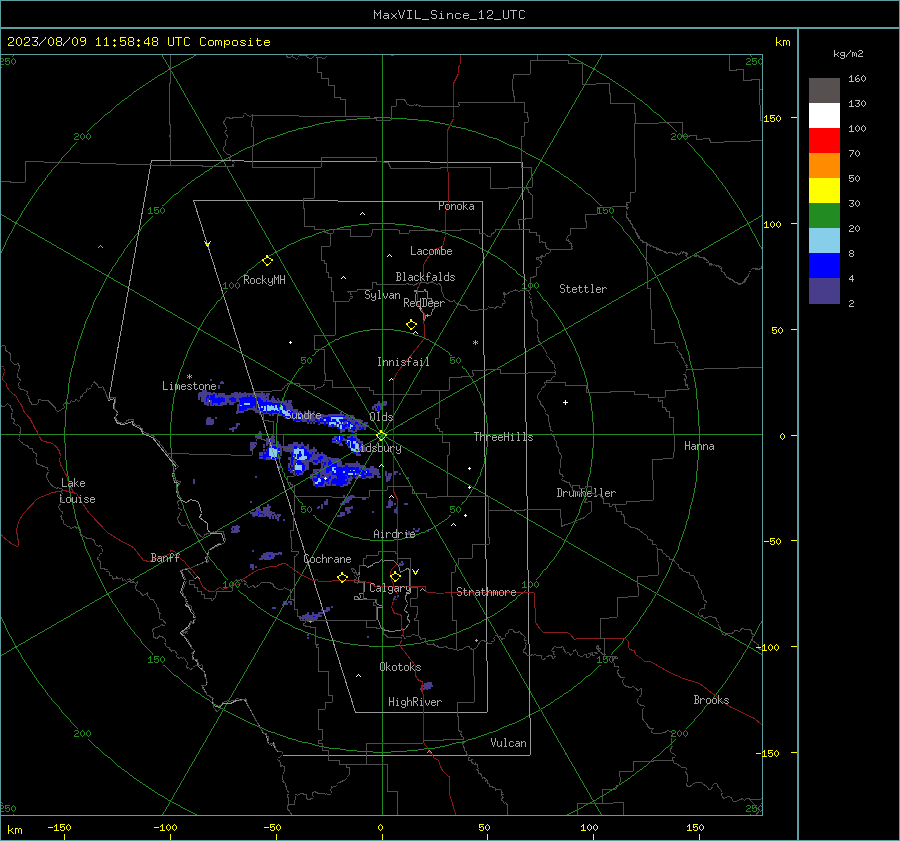
Task: Click the blue VIL echo cluster southwest of Didsbury
Action: click(x=343, y=475)
